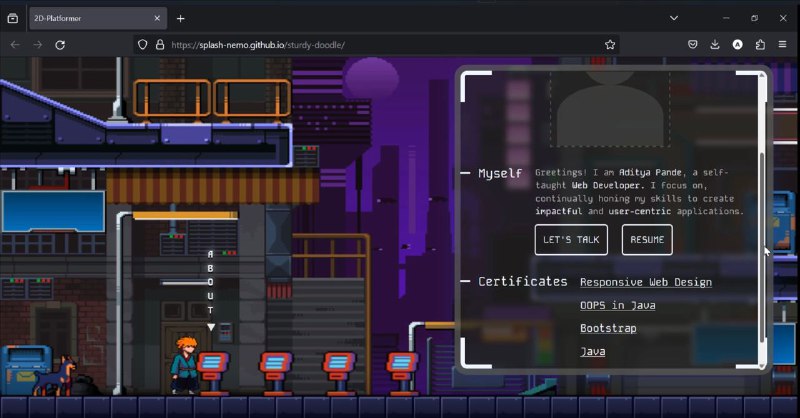The width and height of the screenshot is (800, 418).
Task: Select the 2D-Platformer tab
Action: pos(98,18)
